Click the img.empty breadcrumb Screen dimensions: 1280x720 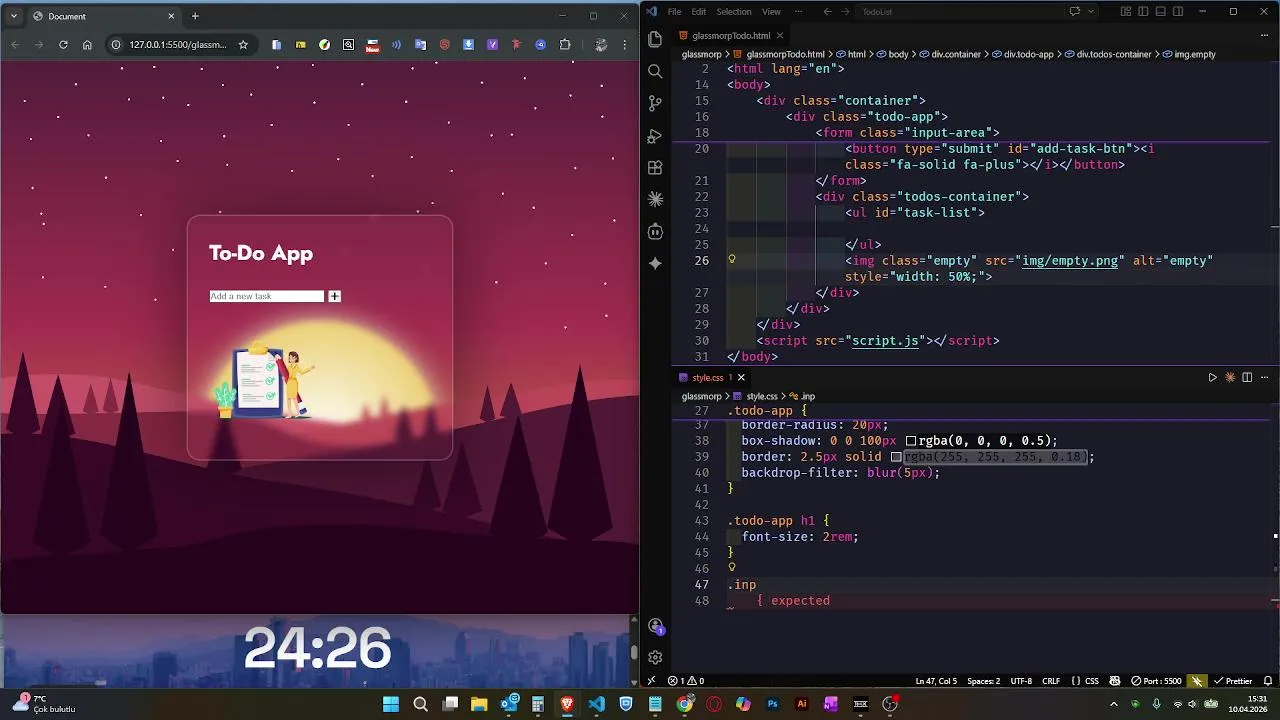coord(1187,54)
